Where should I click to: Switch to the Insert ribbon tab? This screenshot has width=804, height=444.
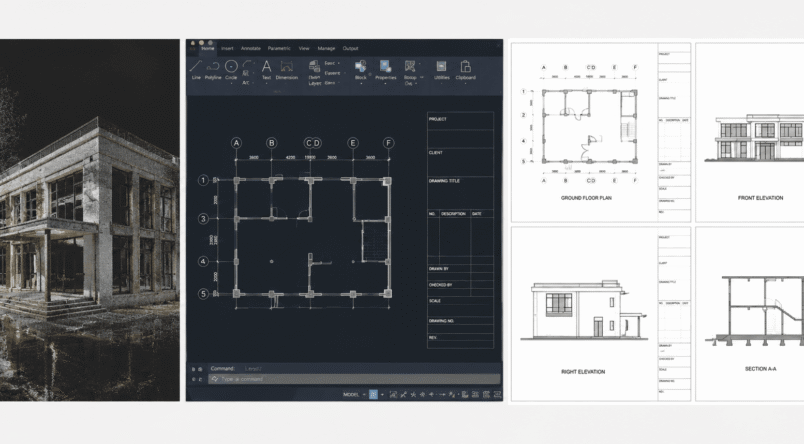(227, 48)
